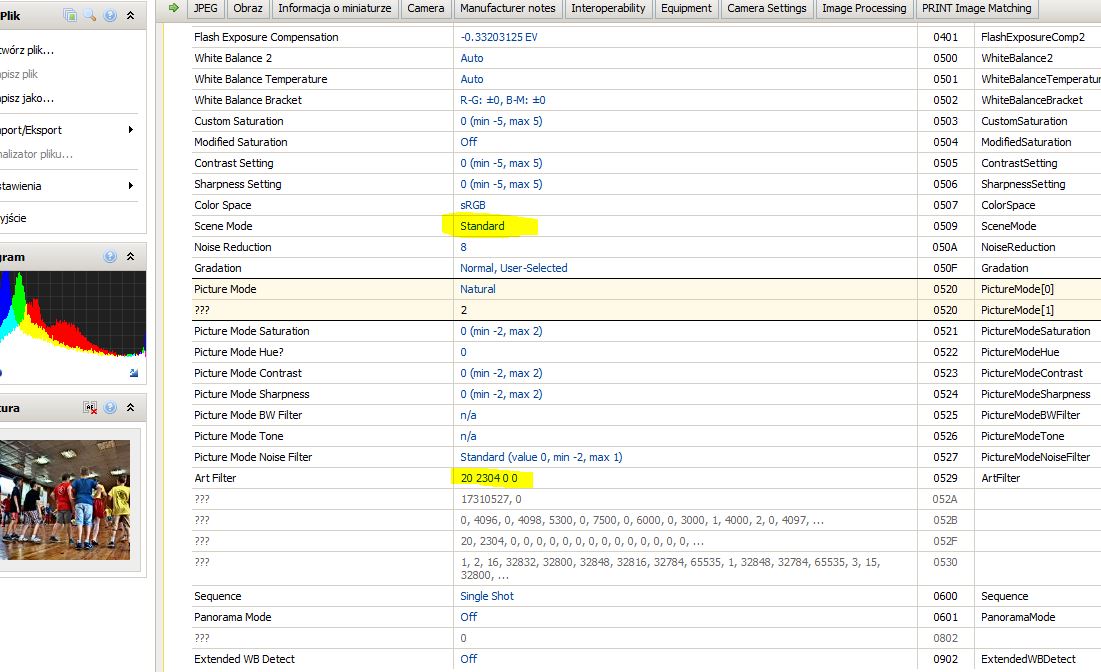Viewport: 1101px width, 672px height.
Task: Open the Manufacturer notes tab
Action: (x=507, y=8)
